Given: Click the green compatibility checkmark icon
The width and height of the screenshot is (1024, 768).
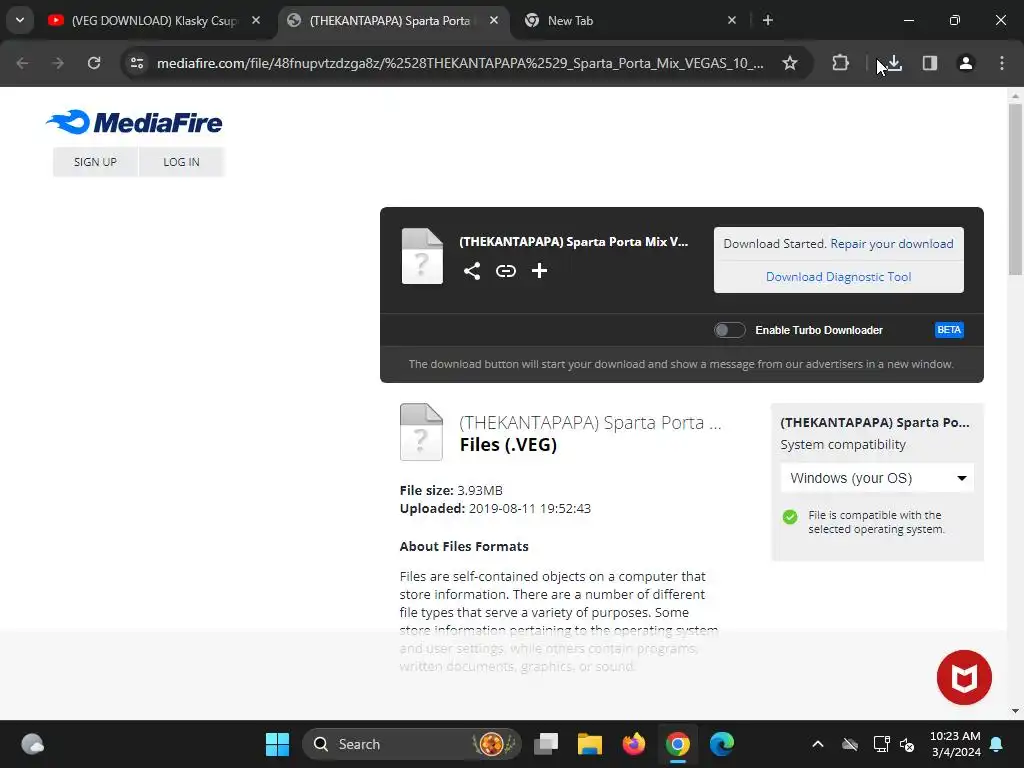Looking at the screenshot, I should coord(790,517).
